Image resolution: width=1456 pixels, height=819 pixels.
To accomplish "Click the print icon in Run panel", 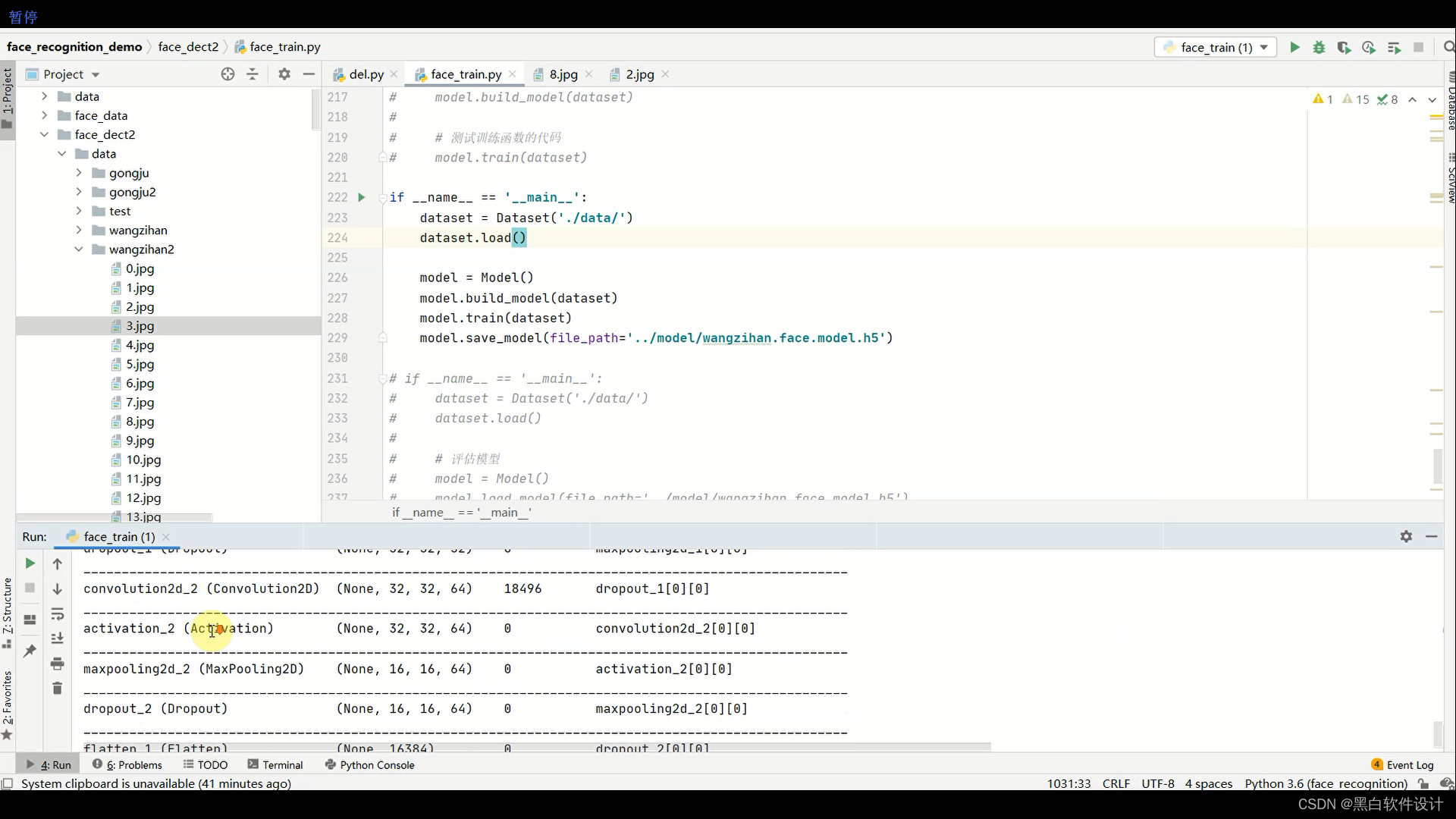I will pos(57,664).
